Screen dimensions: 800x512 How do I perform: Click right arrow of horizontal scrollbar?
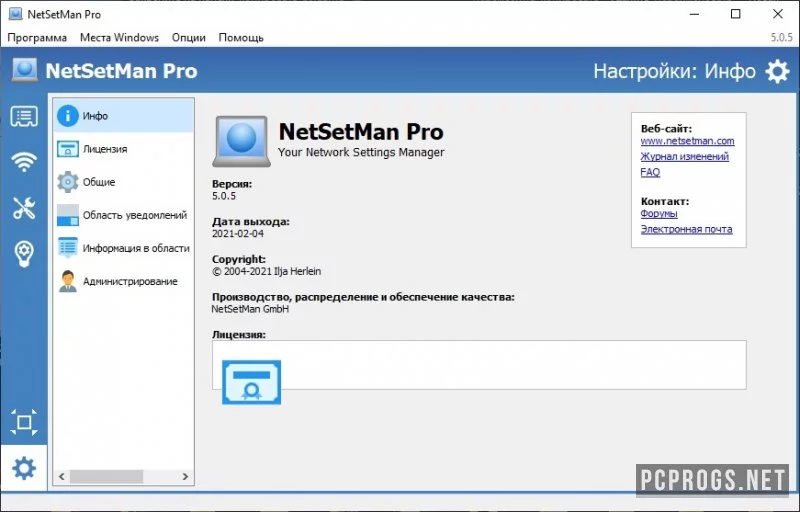(185, 477)
